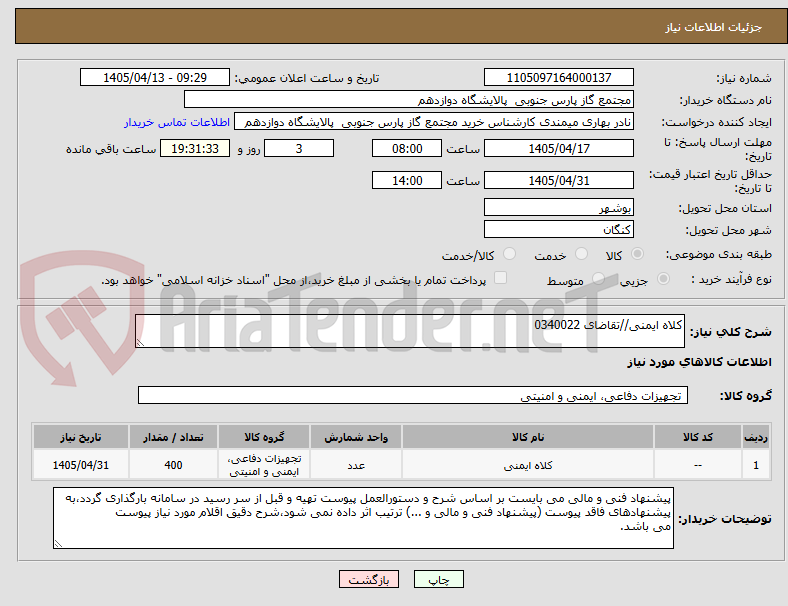Click the announcement date field 1405/04/13 - 09:29
Viewport: 788px width, 606px height.
click(155, 77)
